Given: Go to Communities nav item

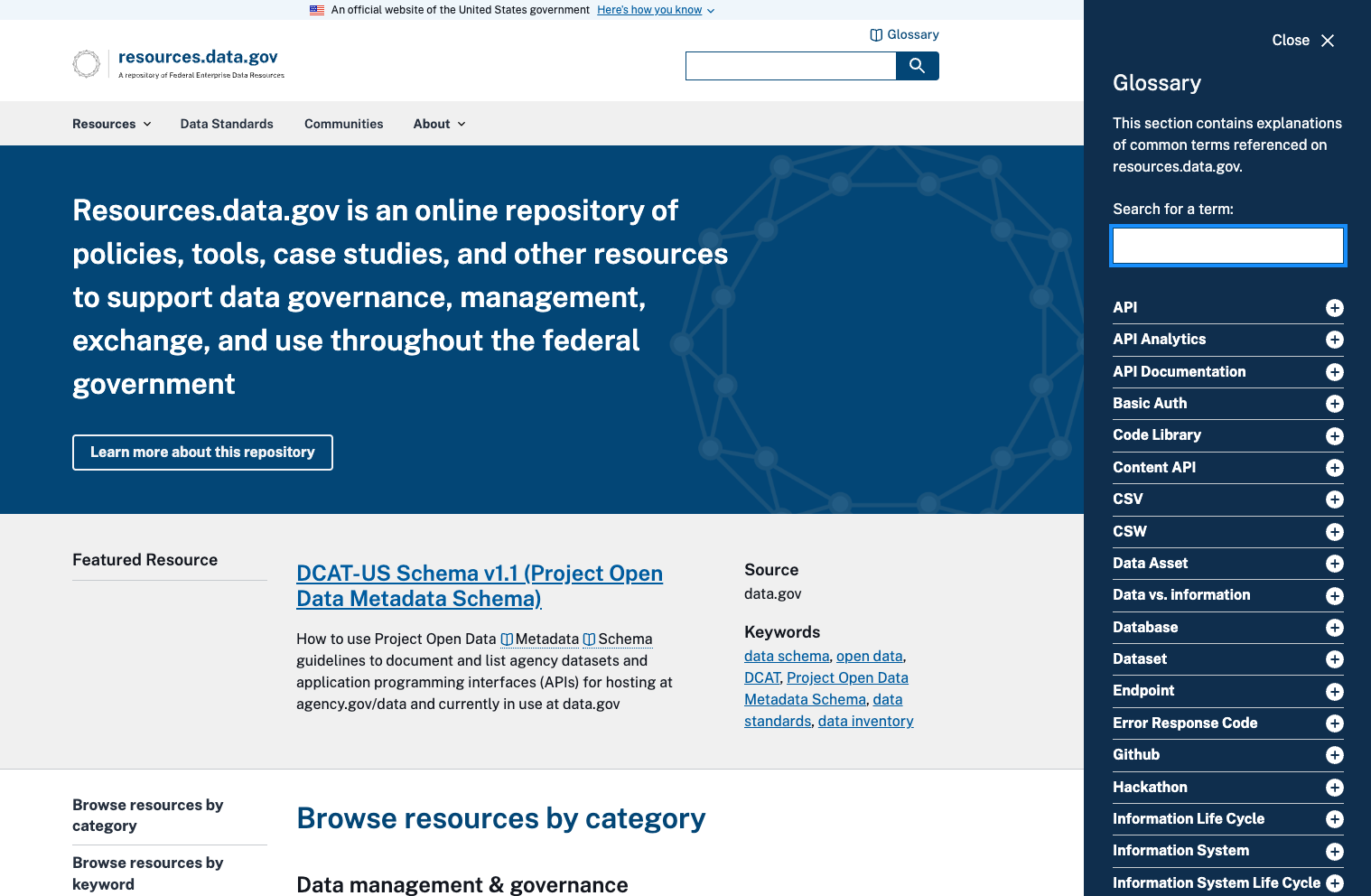Looking at the screenshot, I should pos(343,124).
